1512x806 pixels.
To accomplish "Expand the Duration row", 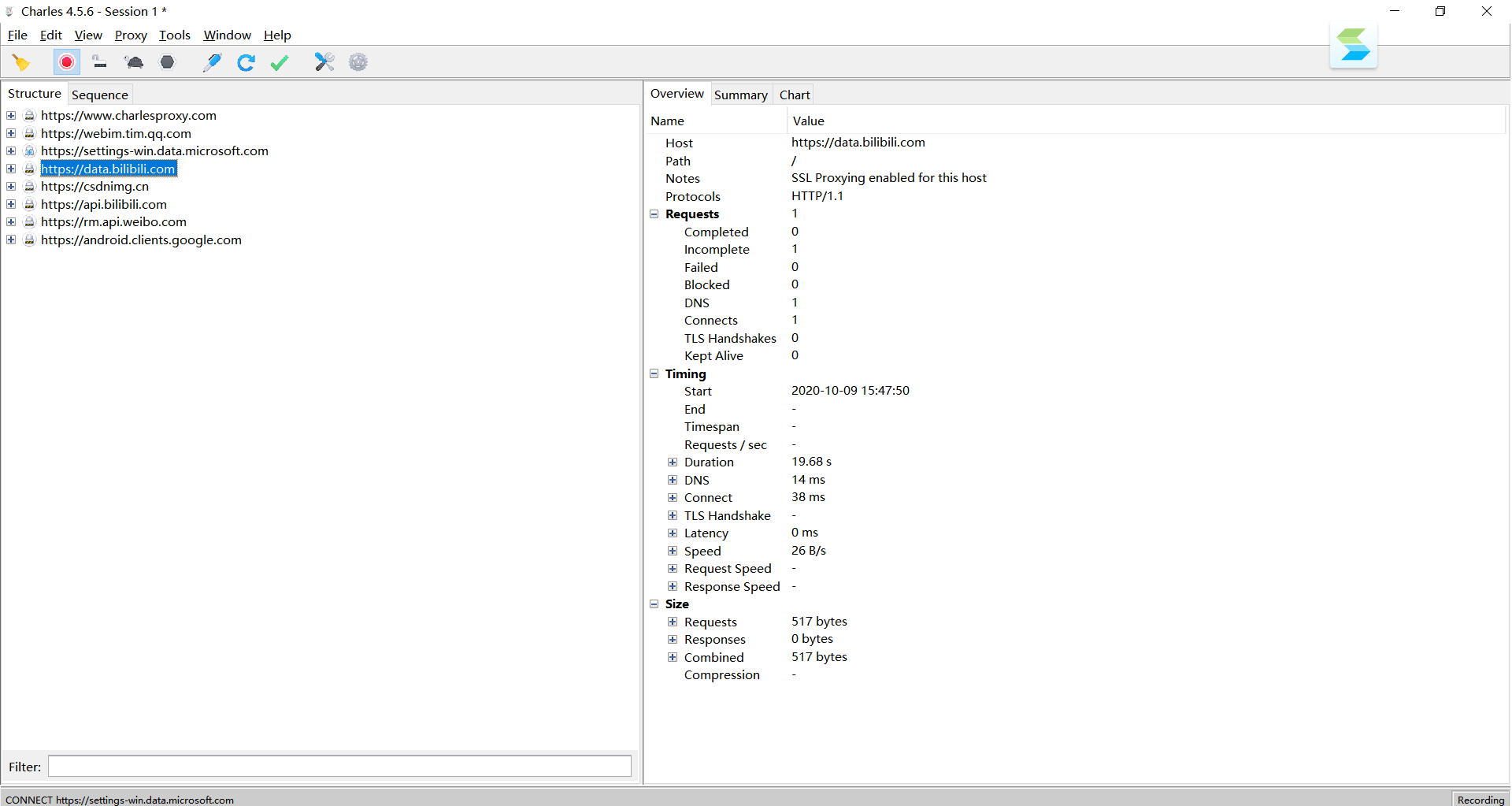I will point(673,462).
